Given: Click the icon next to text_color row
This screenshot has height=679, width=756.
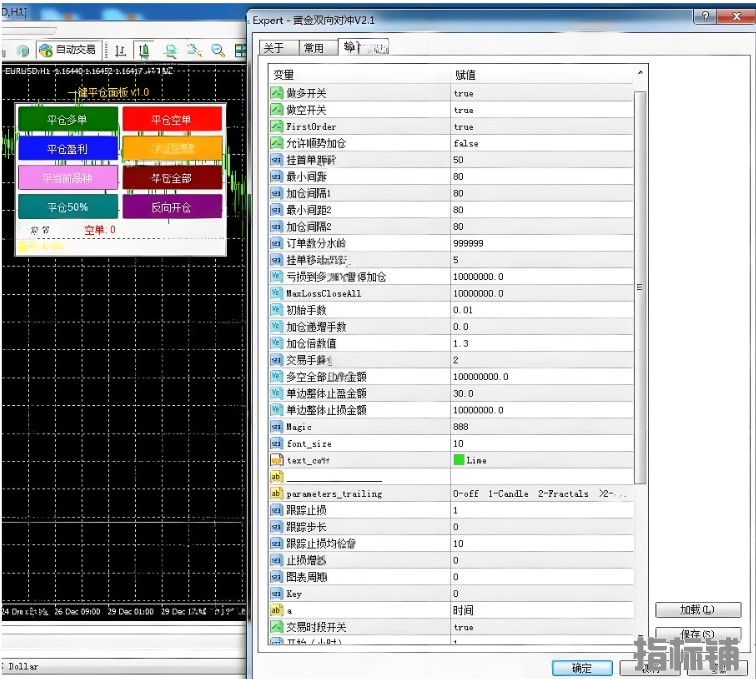Looking at the screenshot, I should [277, 461].
